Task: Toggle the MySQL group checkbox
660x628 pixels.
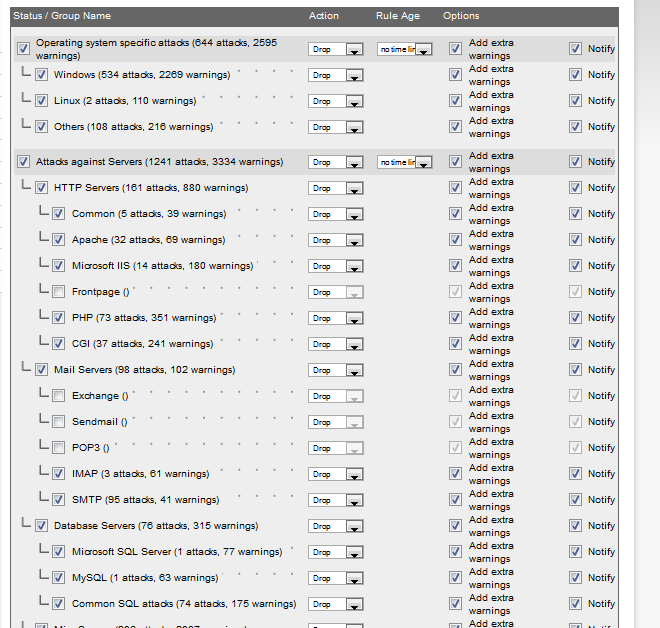Action: [x=59, y=577]
